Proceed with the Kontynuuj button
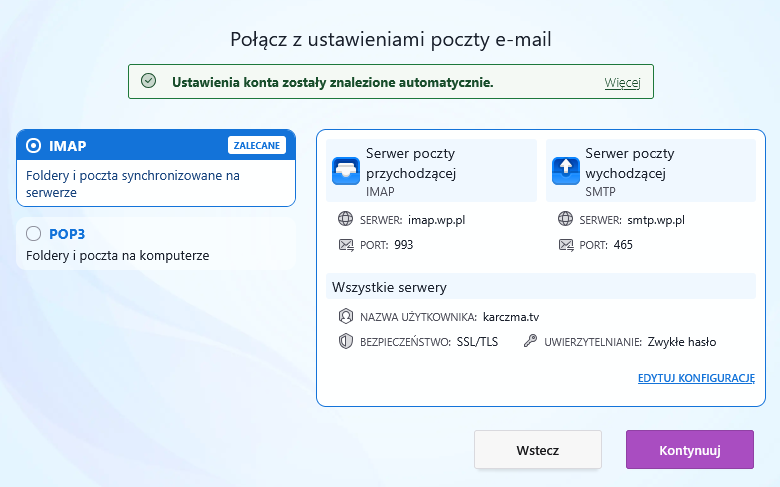Image resolution: width=780 pixels, height=487 pixels. [x=690, y=450]
